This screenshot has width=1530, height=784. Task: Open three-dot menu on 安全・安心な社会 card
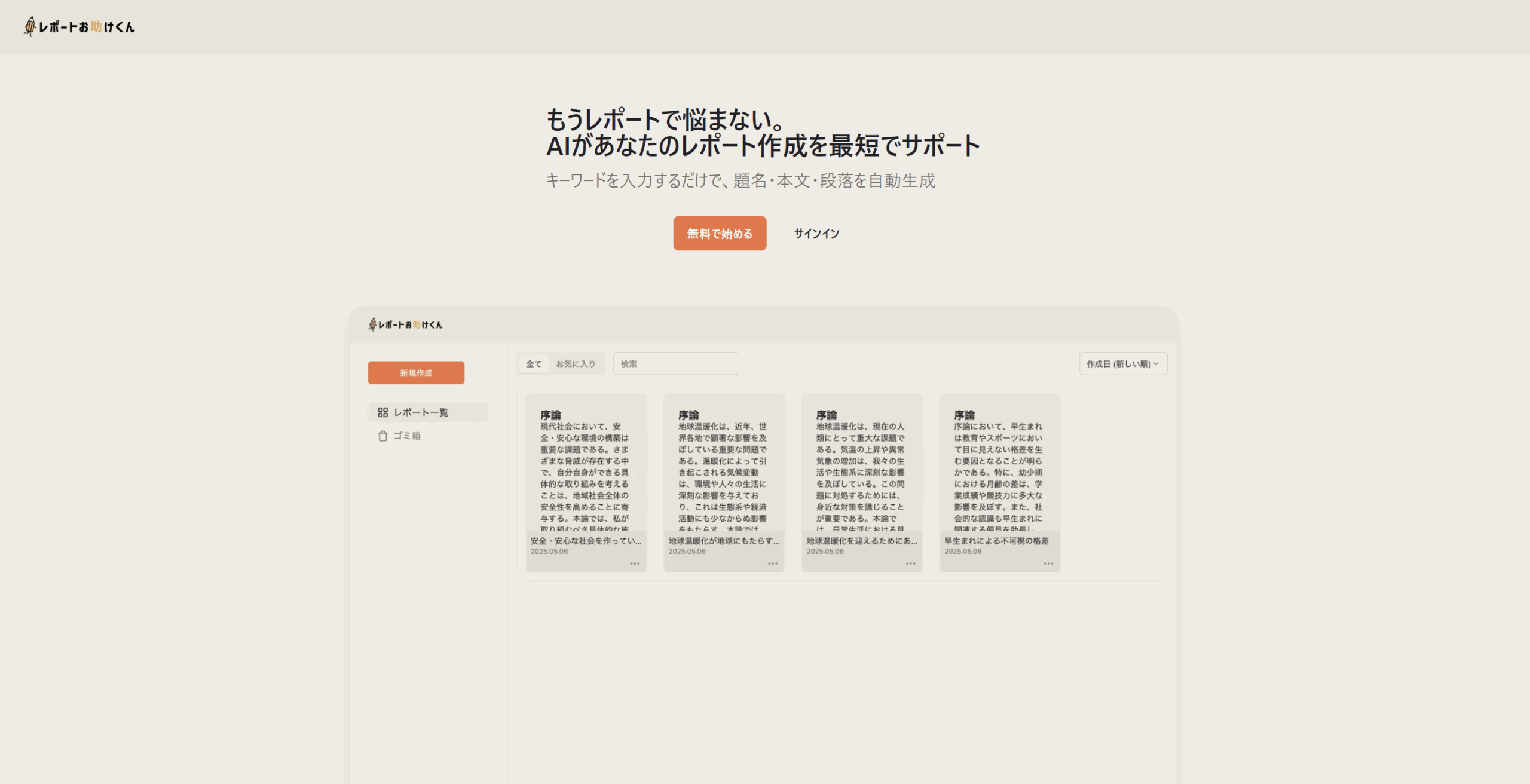pos(635,563)
